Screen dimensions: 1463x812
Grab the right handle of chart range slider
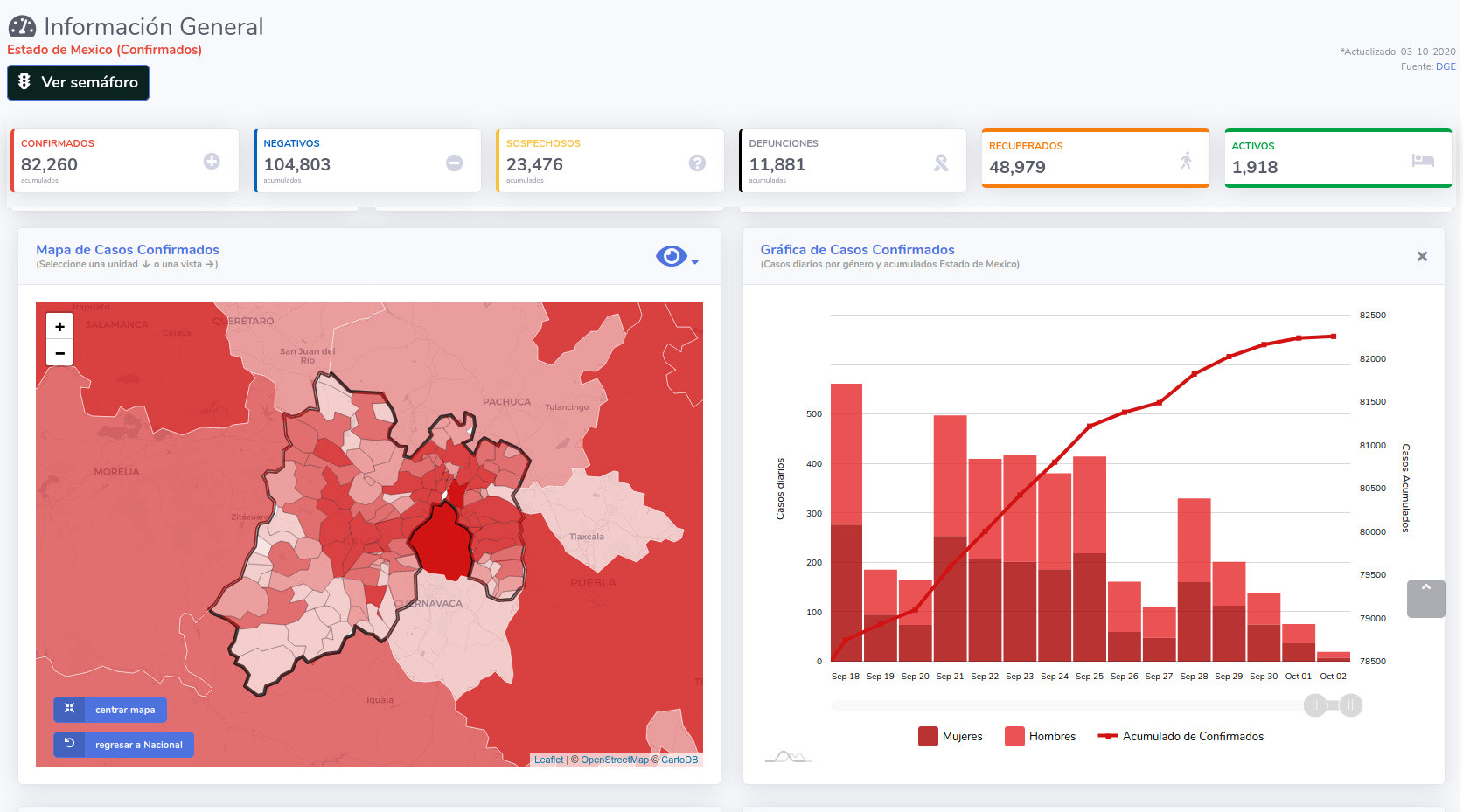[x=1351, y=705]
